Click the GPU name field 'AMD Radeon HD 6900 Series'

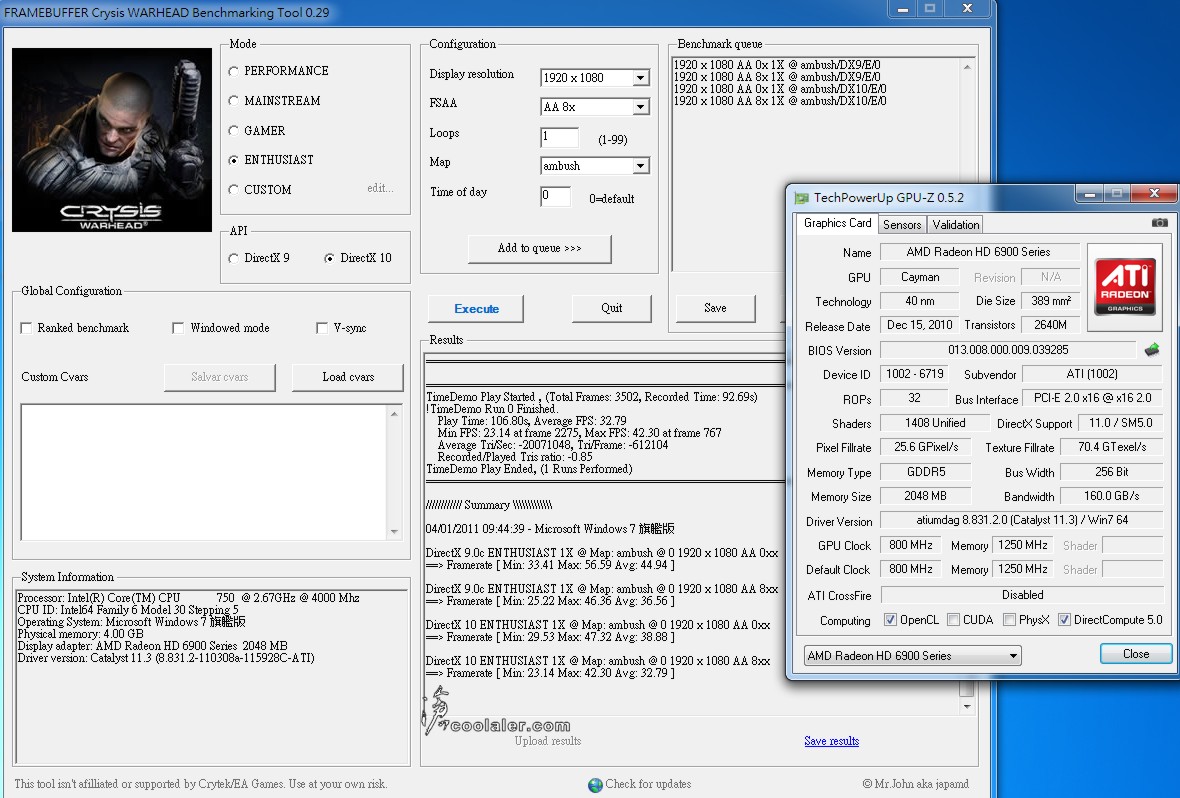click(x=979, y=252)
